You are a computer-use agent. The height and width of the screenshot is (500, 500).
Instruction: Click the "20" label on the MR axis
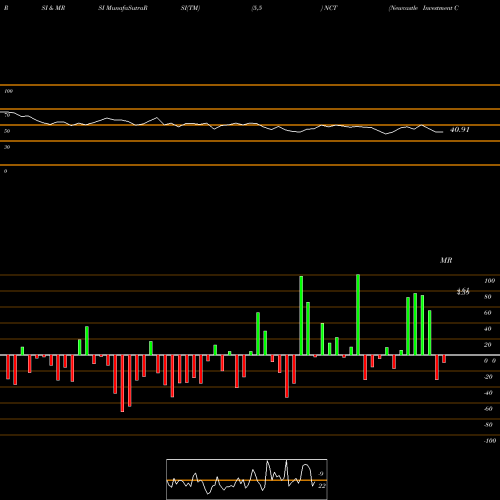[x=488, y=345]
